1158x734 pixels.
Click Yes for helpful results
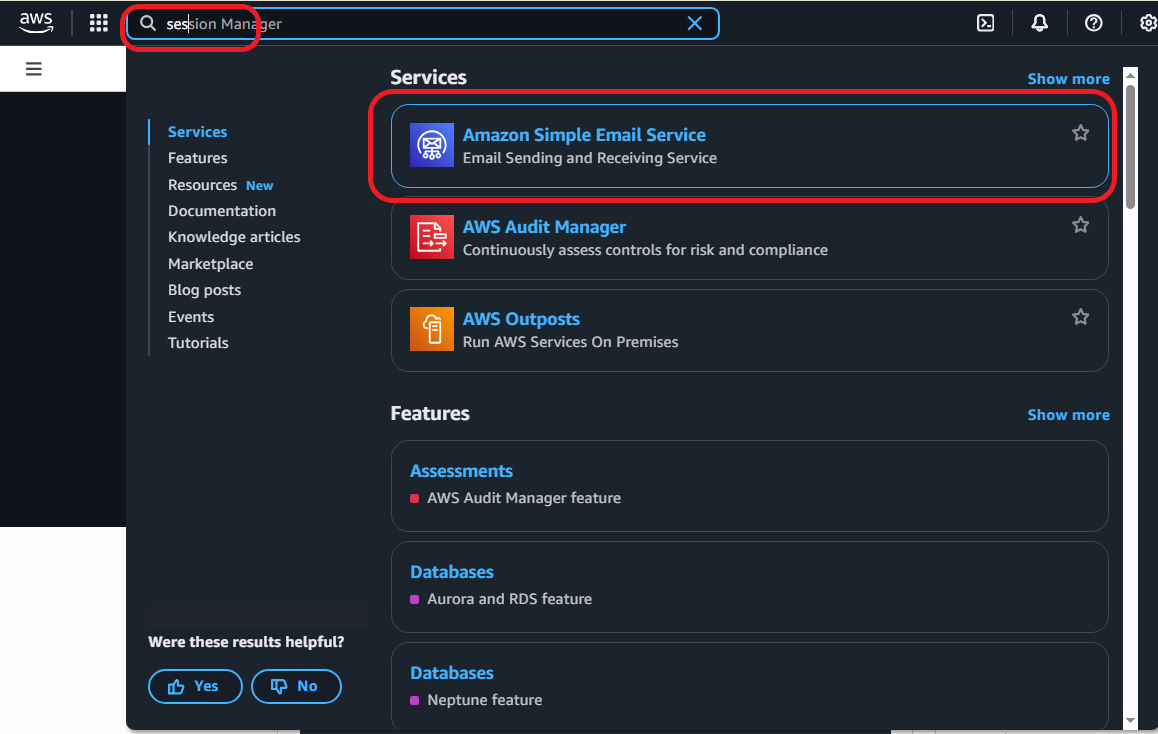point(195,686)
